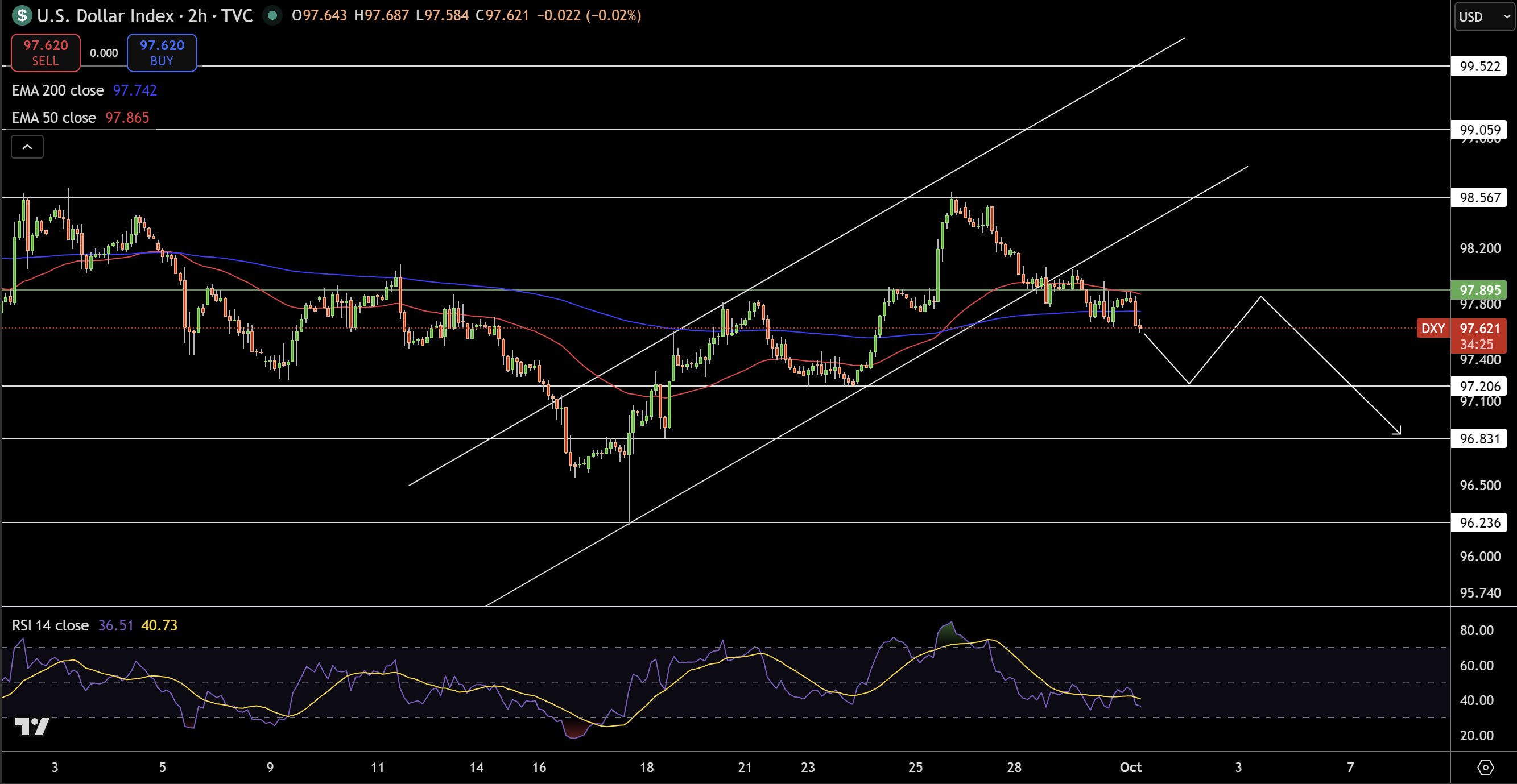Image resolution: width=1517 pixels, height=784 pixels.
Task: Click the 0.000 spread value
Action: click(x=104, y=53)
